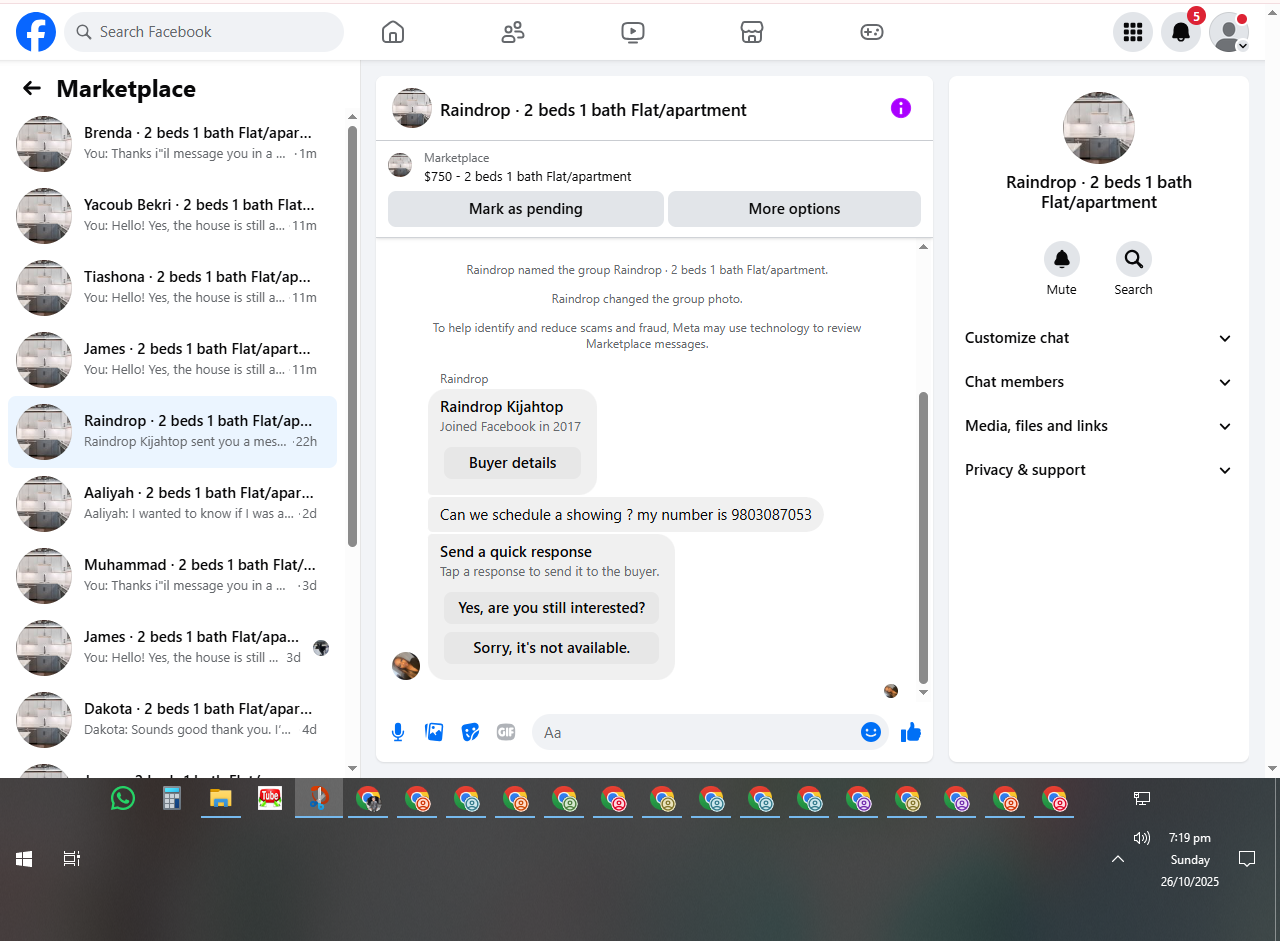Click the conversation list scrollbar
1280x941 pixels.
click(x=352, y=336)
